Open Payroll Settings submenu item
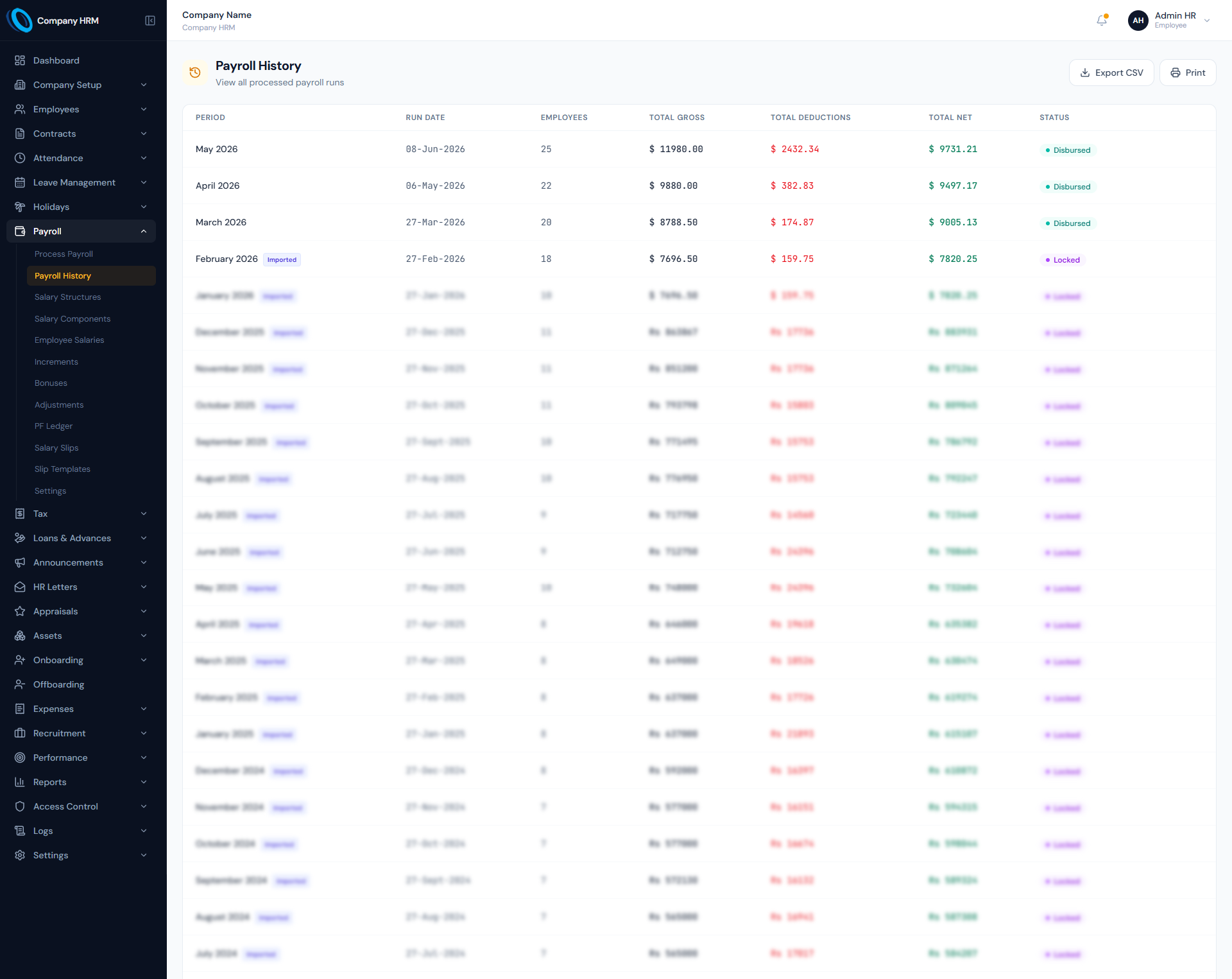Viewport: 1232px width, 979px height. [x=91, y=490]
